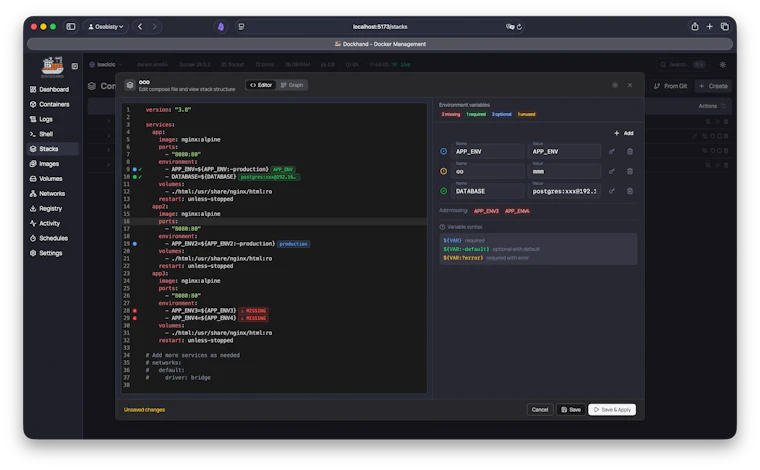Viewport: 760px width, 470px height.
Task: Open a new browser tab
Action: 710,27
